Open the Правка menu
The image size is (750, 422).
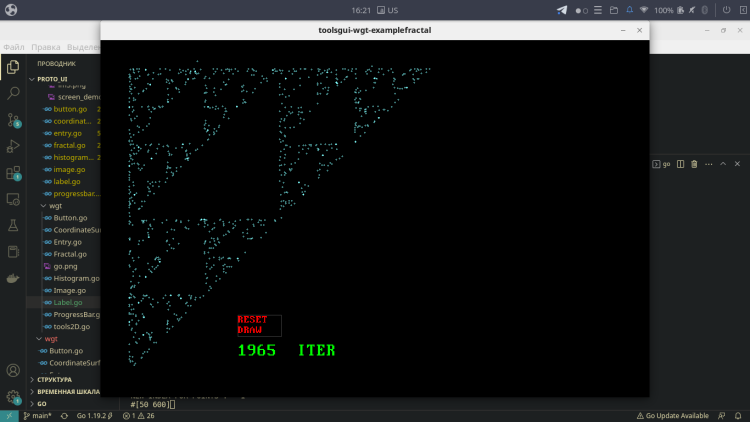point(45,47)
